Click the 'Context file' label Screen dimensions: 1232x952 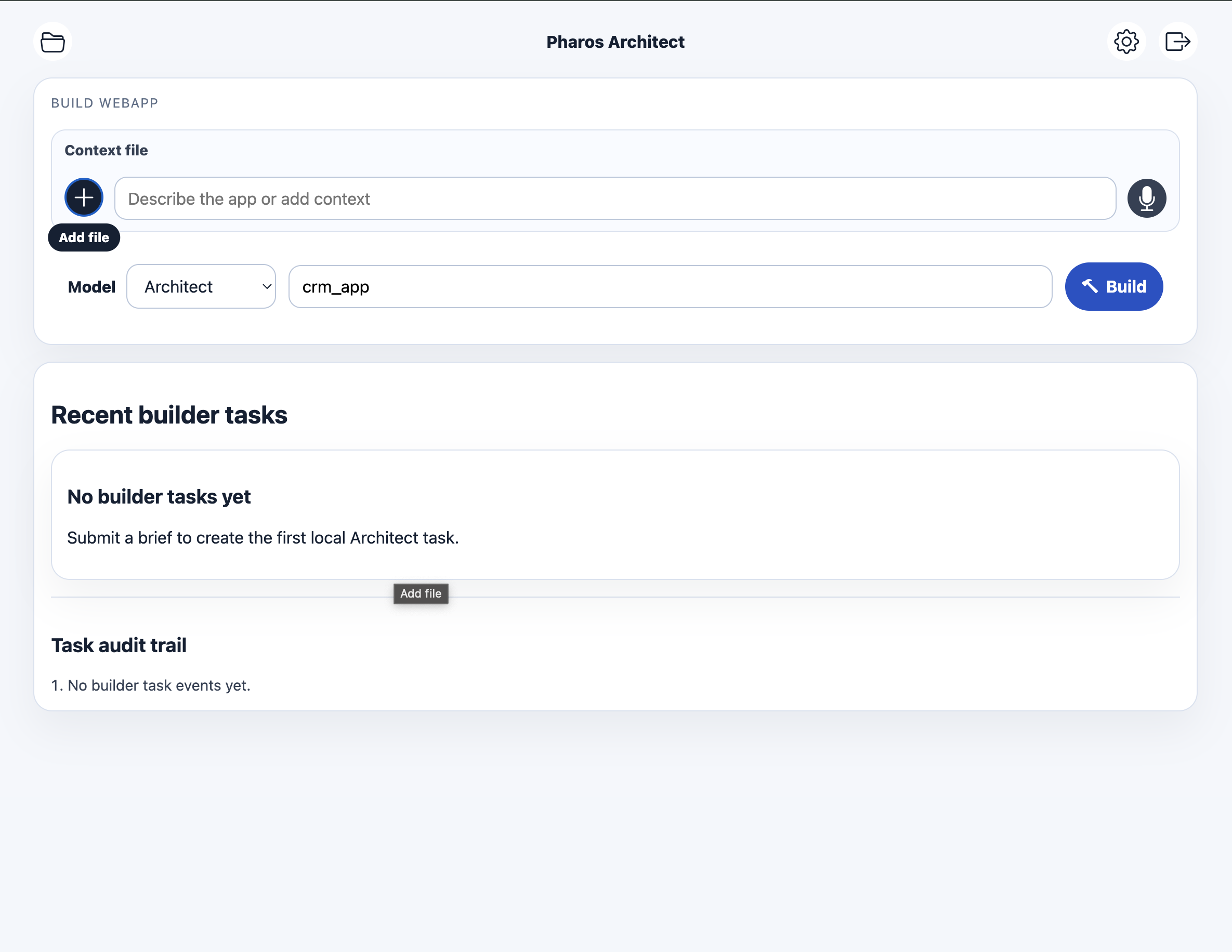[x=106, y=151]
